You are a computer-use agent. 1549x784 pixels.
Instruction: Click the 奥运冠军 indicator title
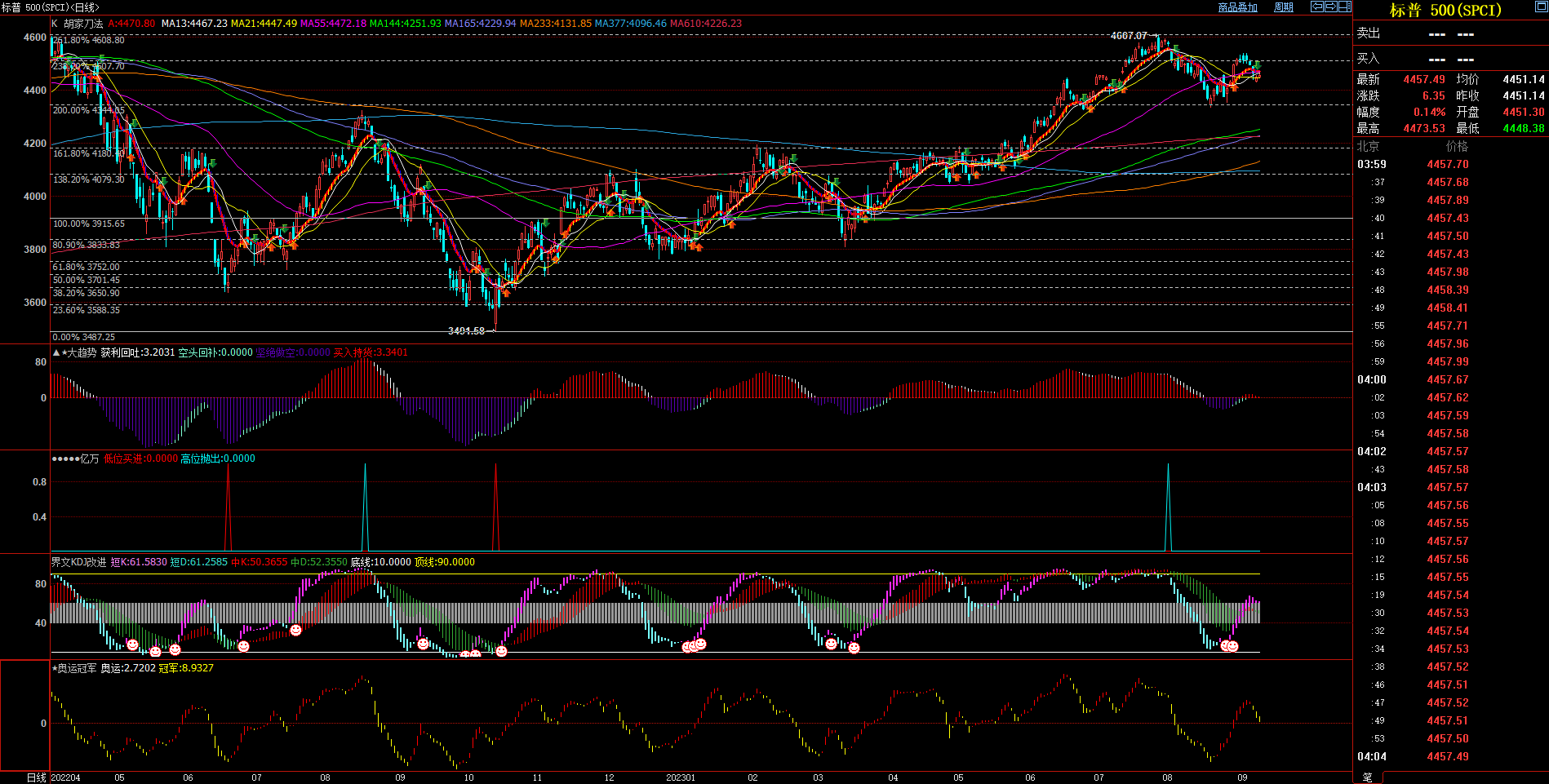coord(77,668)
